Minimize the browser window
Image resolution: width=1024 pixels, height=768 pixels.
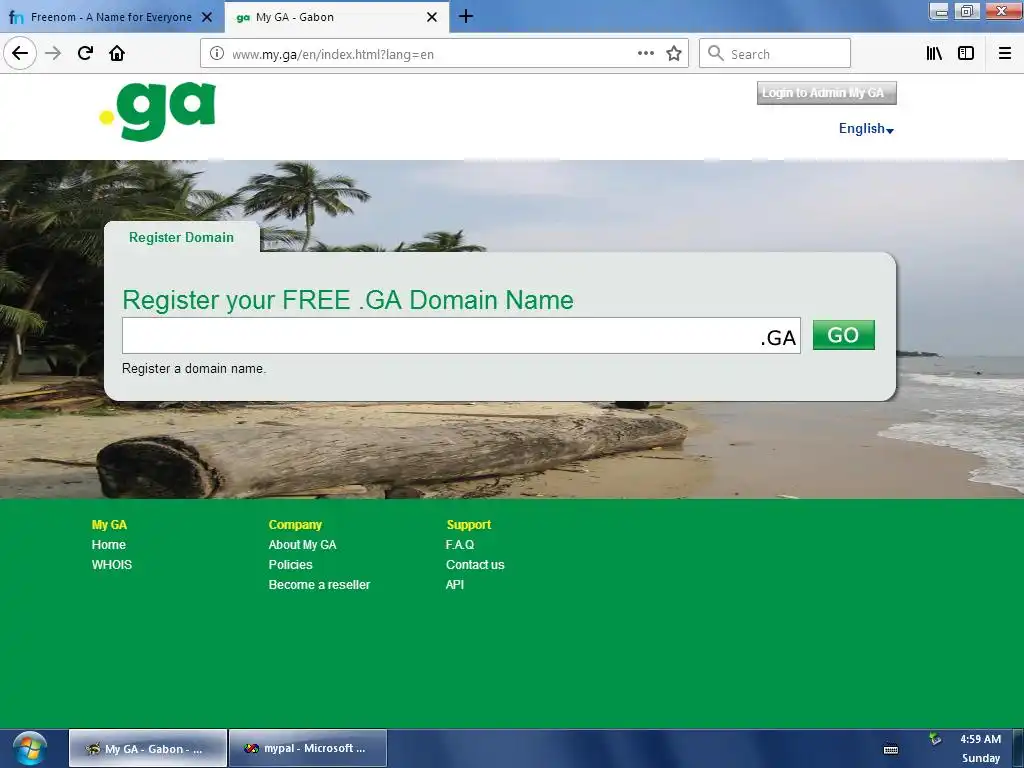pos(940,11)
